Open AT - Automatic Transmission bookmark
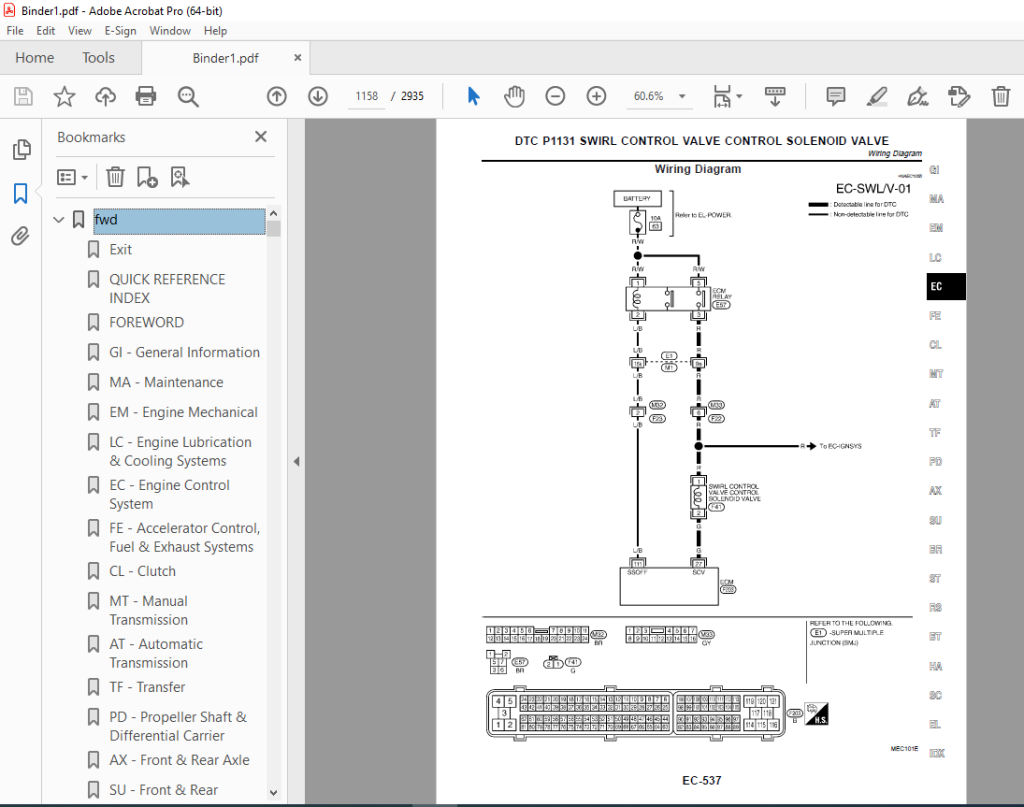Screen dimensions: 1024x807 coord(155,654)
